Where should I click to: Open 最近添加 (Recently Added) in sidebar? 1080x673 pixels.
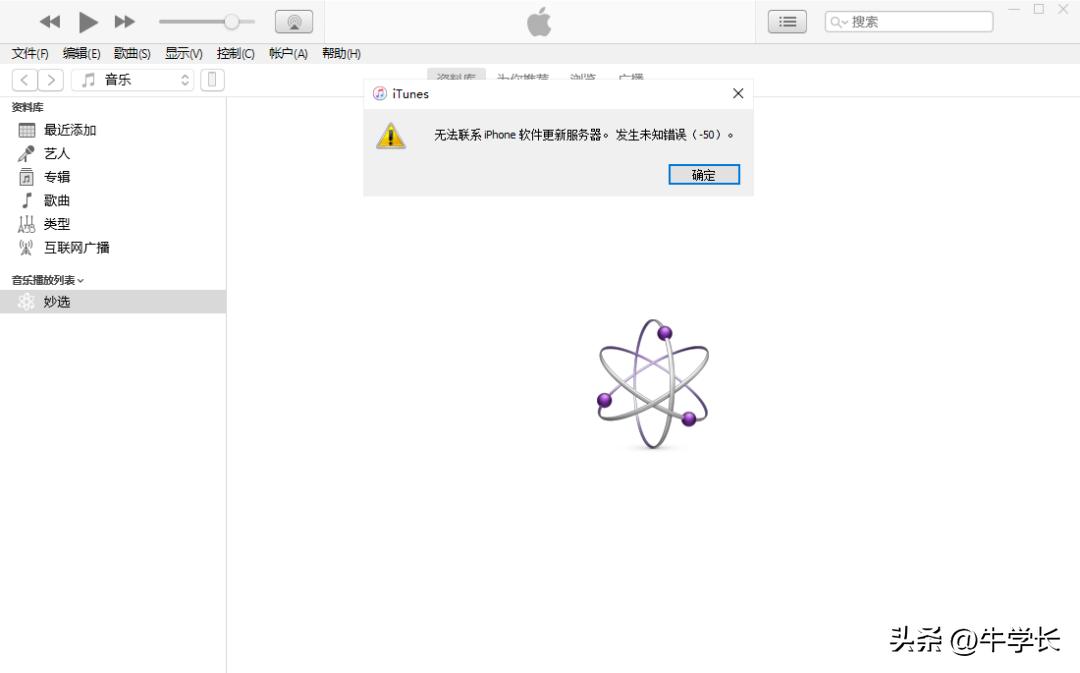pos(68,129)
